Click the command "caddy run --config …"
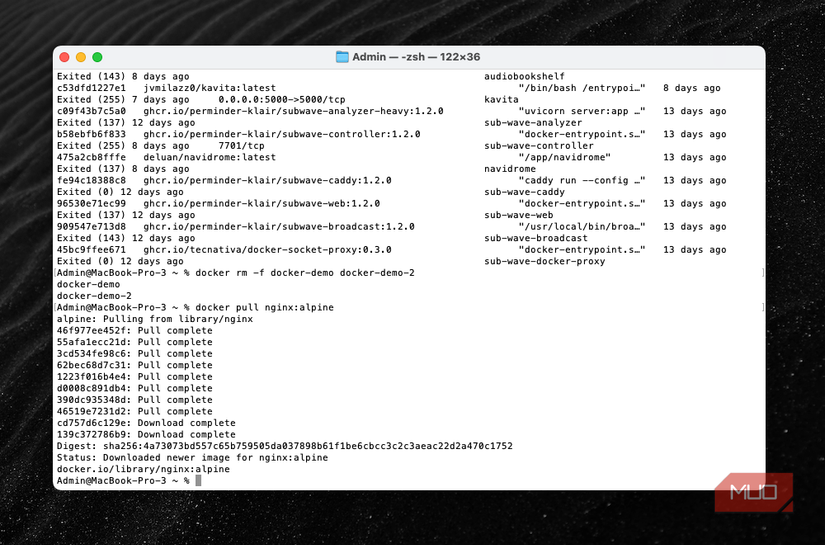 (x=582, y=180)
